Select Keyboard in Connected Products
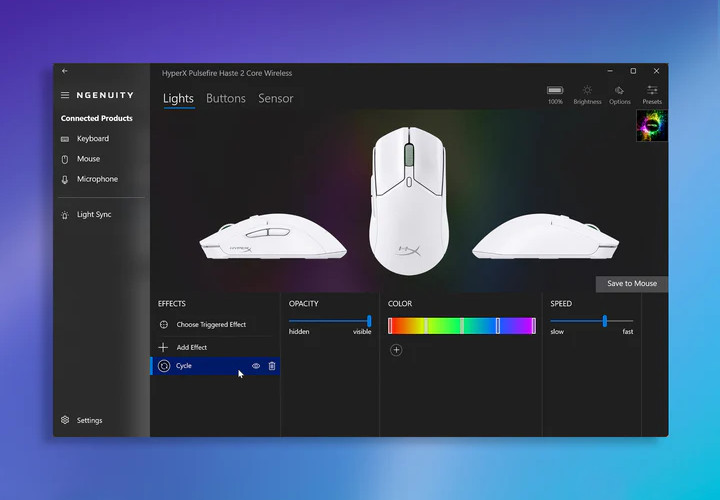This screenshot has height=500, width=720. click(x=93, y=139)
